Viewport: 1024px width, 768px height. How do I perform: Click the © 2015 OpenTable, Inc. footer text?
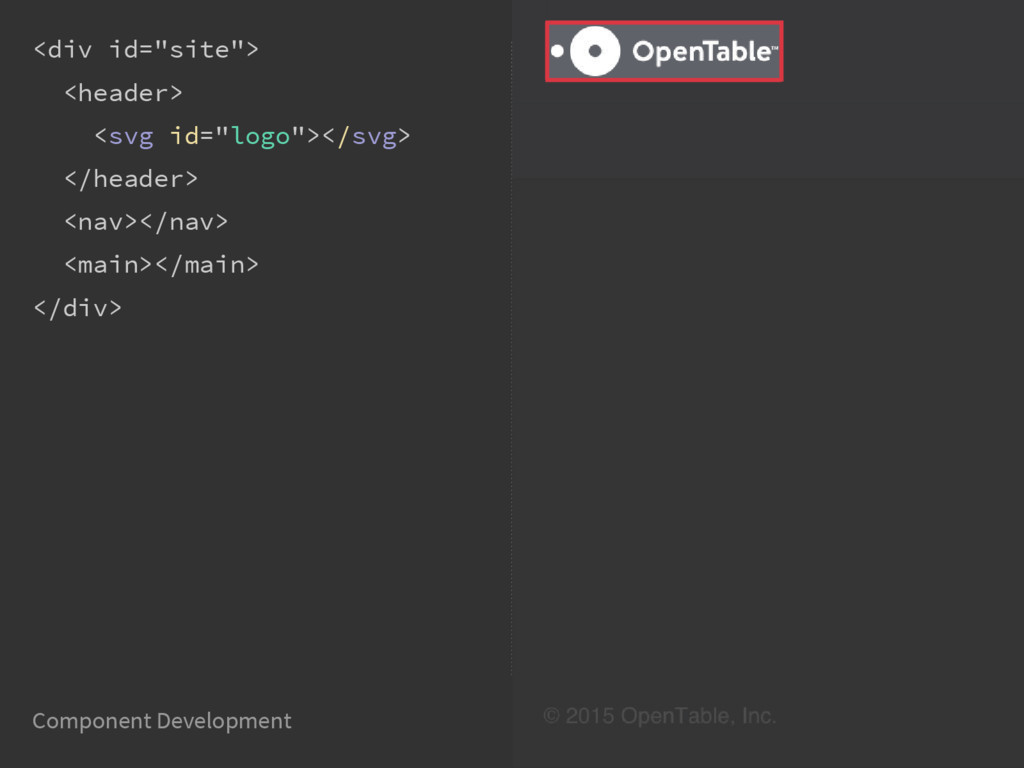[x=660, y=716]
